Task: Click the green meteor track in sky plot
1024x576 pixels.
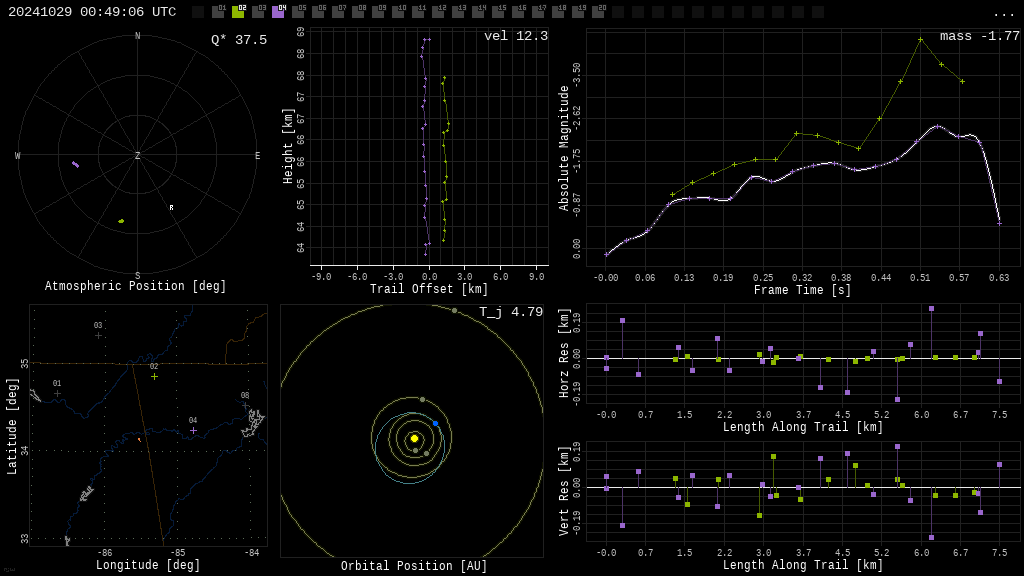Action: pyautogui.click(x=121, y=221)
